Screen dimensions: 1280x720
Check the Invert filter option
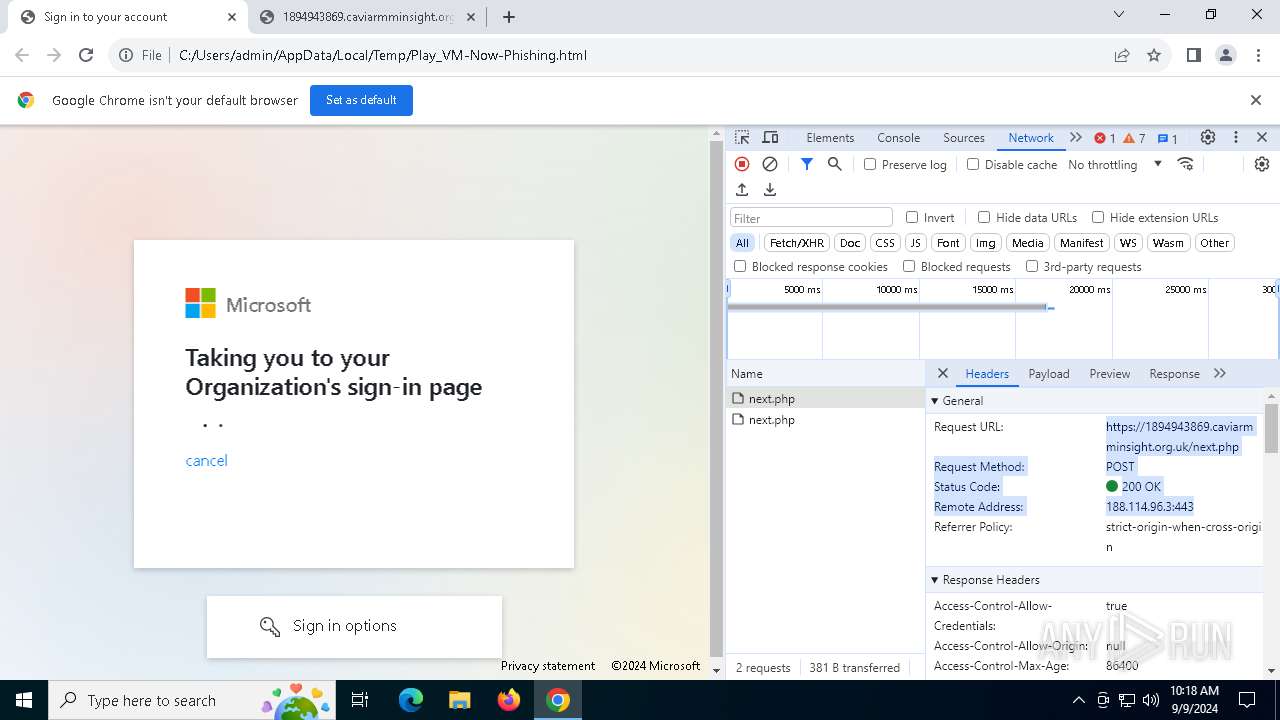point(912,217)
